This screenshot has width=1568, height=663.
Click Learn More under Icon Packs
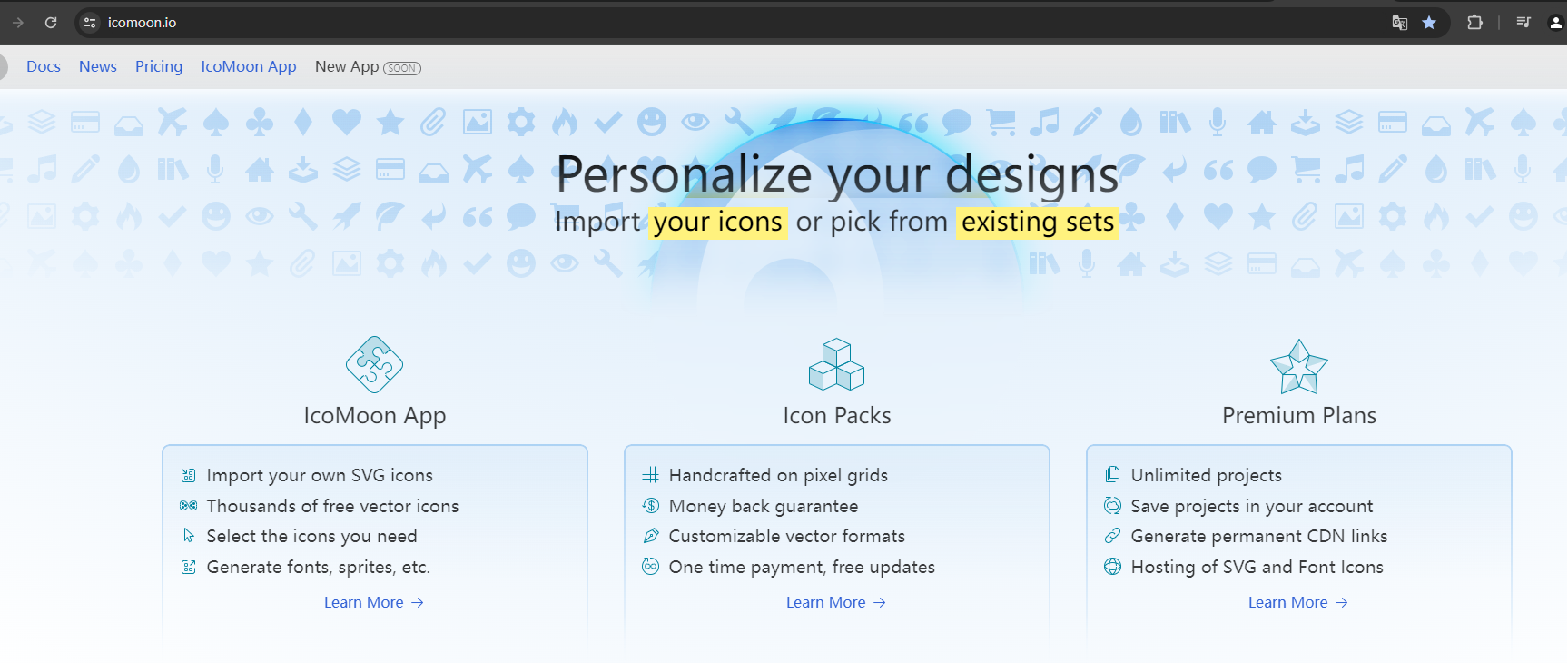pyautogui.click(x=836, y=602)
